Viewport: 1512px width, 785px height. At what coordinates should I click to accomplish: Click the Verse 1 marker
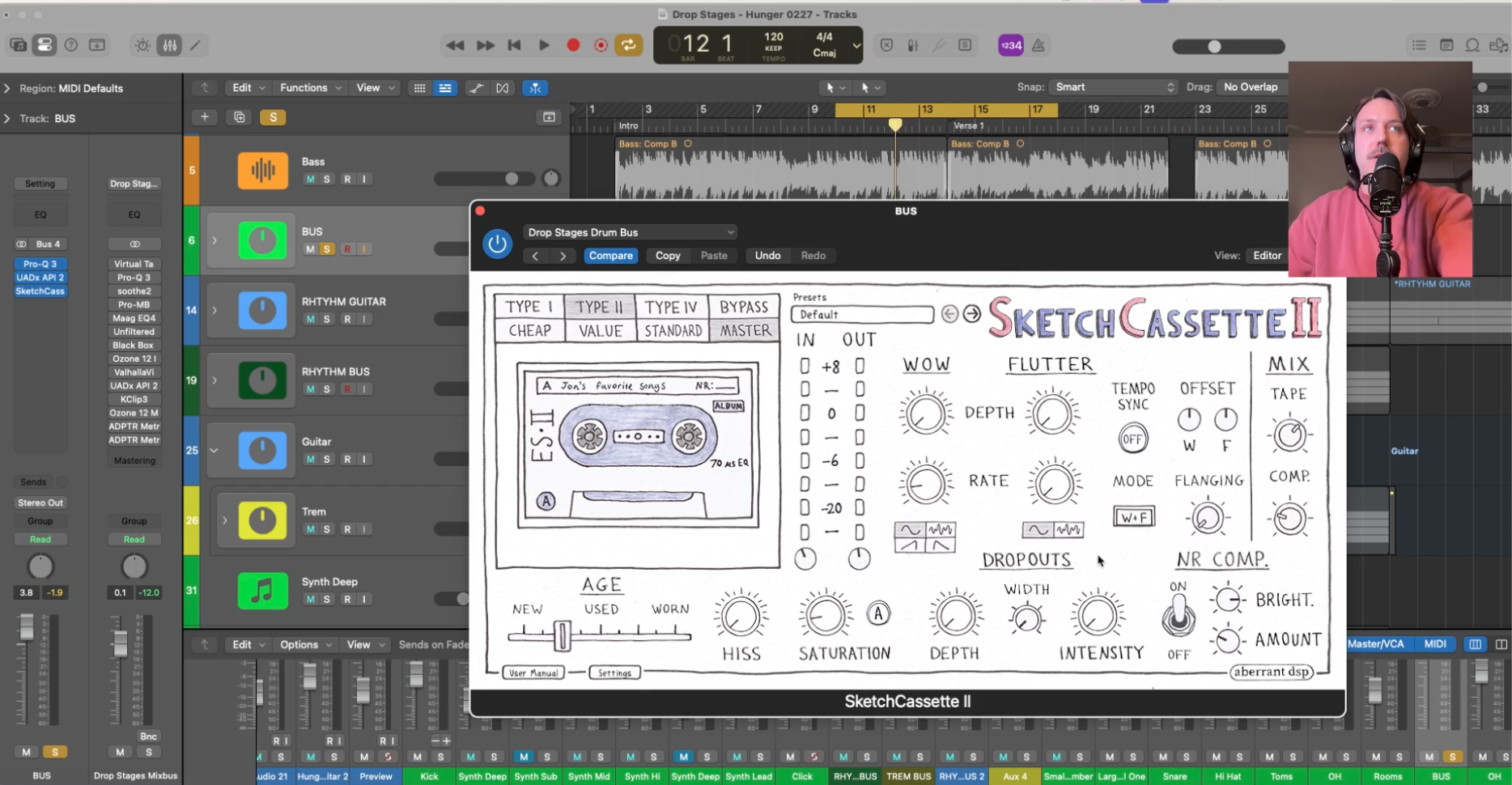[968, 125]
